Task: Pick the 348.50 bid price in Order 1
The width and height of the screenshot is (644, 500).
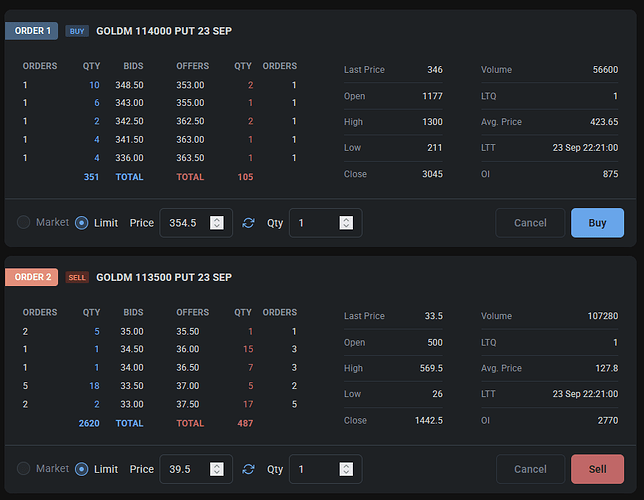Action: point(130,86)
